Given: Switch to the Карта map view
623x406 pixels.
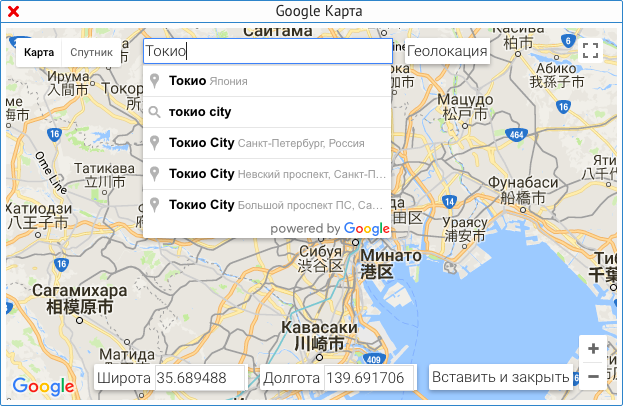Looking at the screenshot, I should (x=39, y=52).
